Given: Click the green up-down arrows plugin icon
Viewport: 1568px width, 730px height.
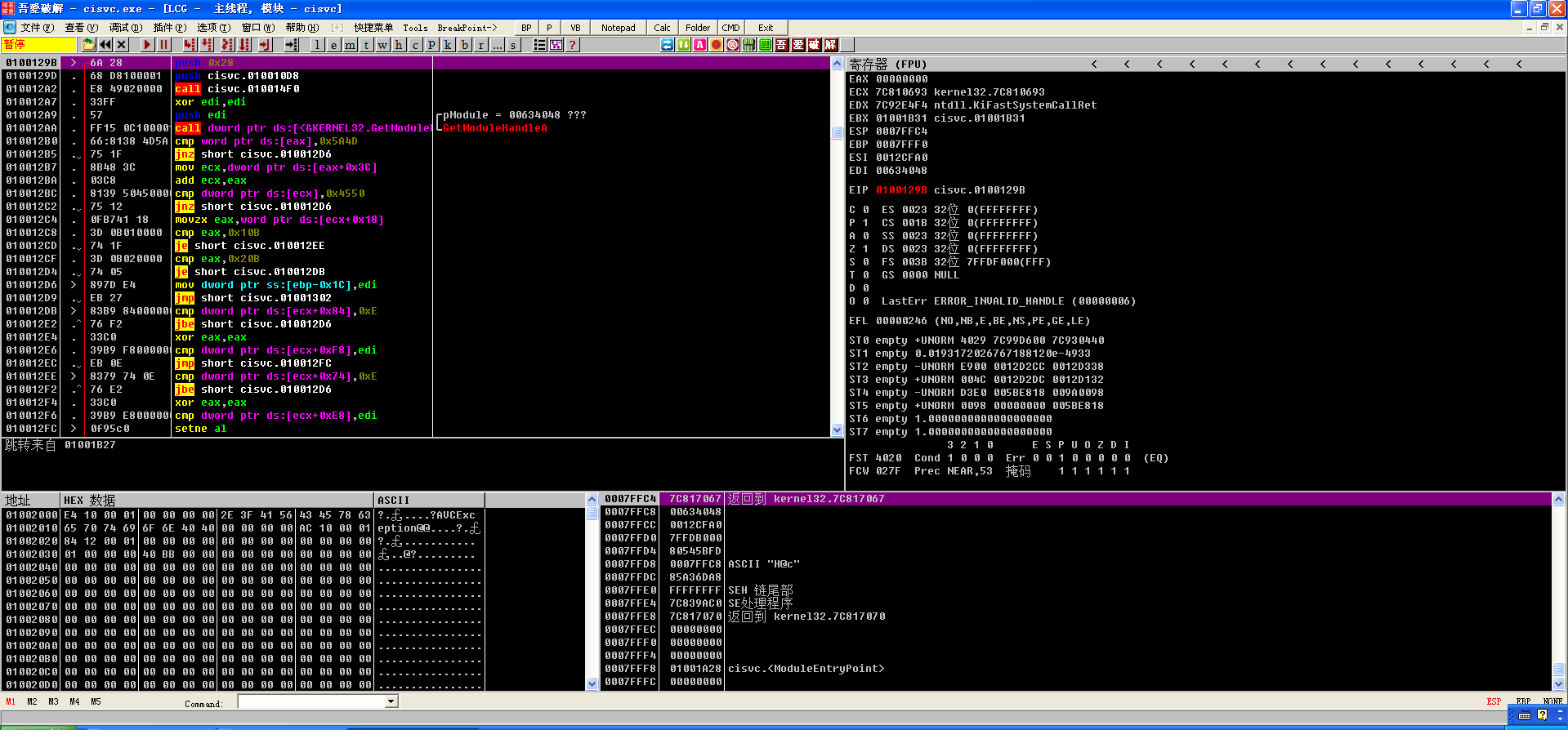Looking at the screenshot, I should click(683, 45).
